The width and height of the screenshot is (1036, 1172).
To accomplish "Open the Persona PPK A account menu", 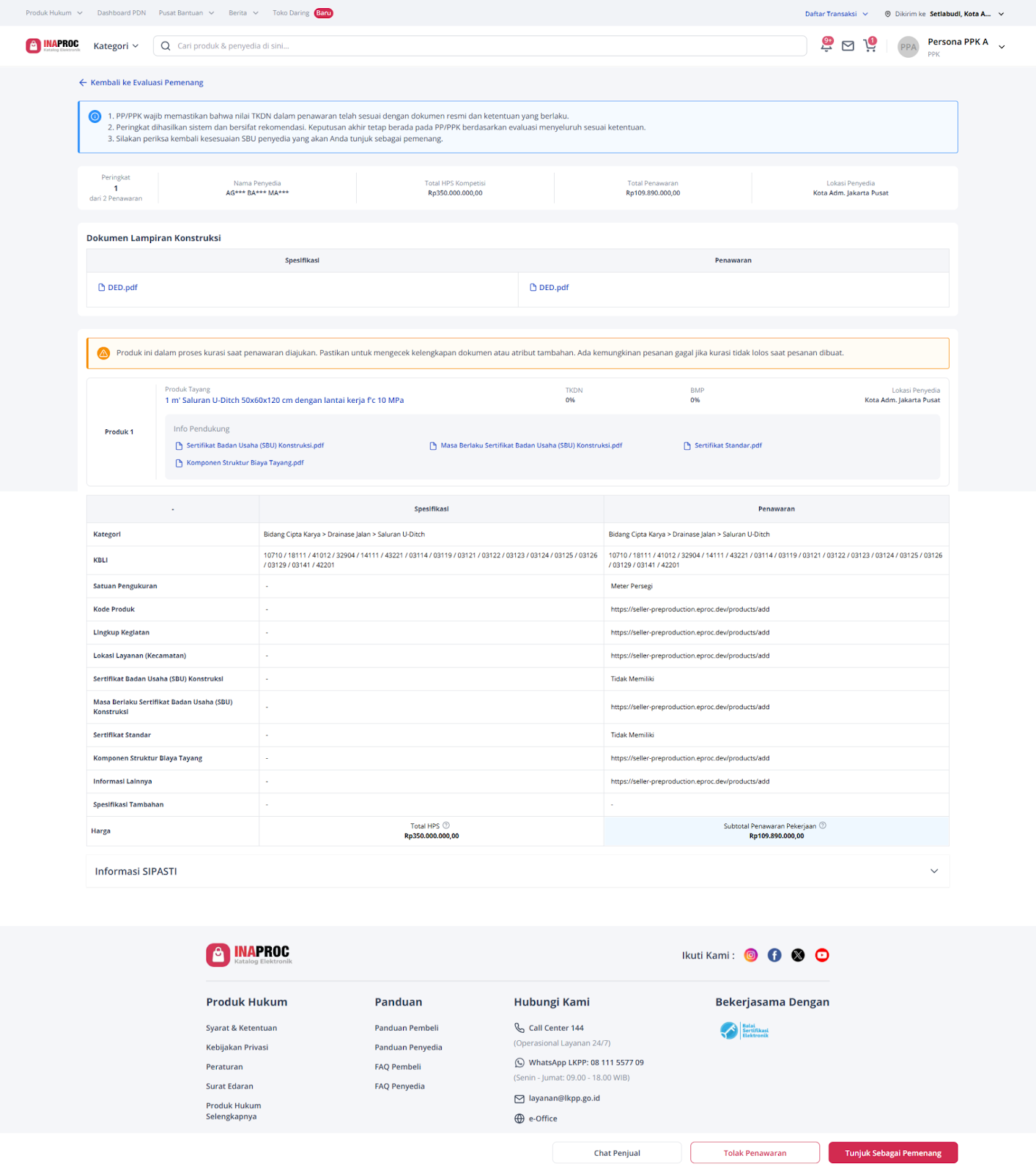I will tap(966, 47).
